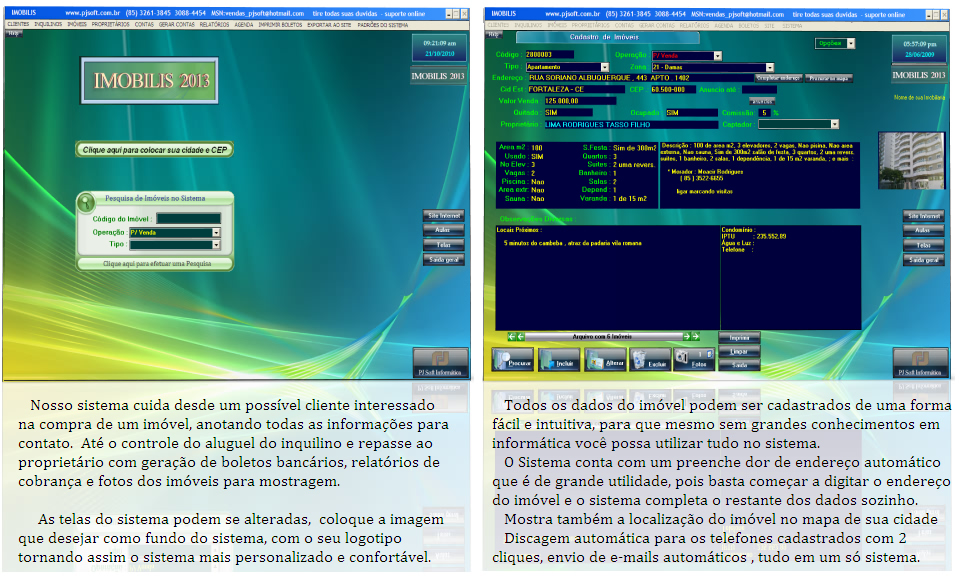Click the Completar endereço button

tap(778, 78)
